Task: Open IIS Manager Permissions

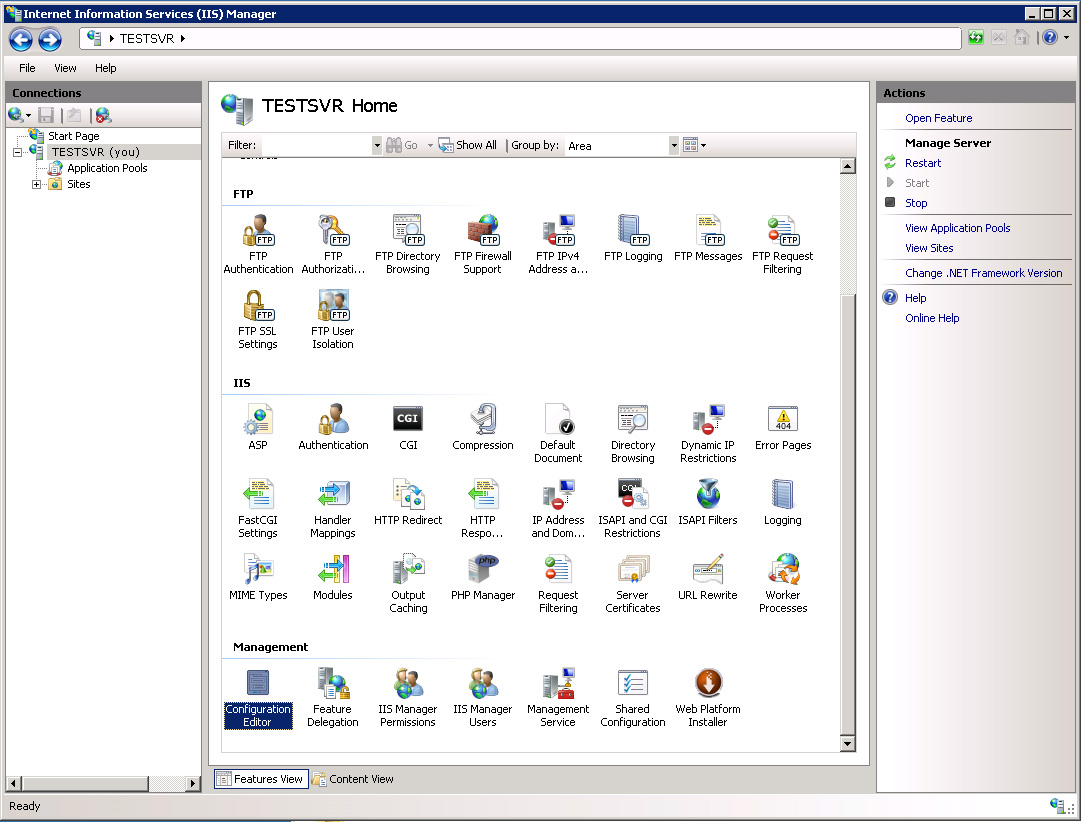Action: coord(407,697)
